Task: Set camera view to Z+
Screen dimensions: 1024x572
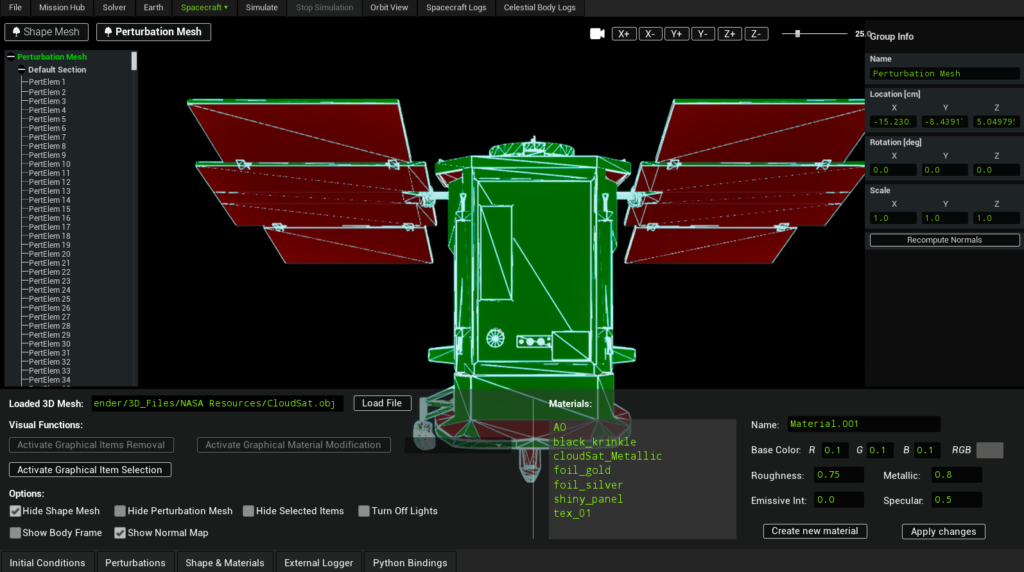Action: pyautogui.click(x=729, y=34)
